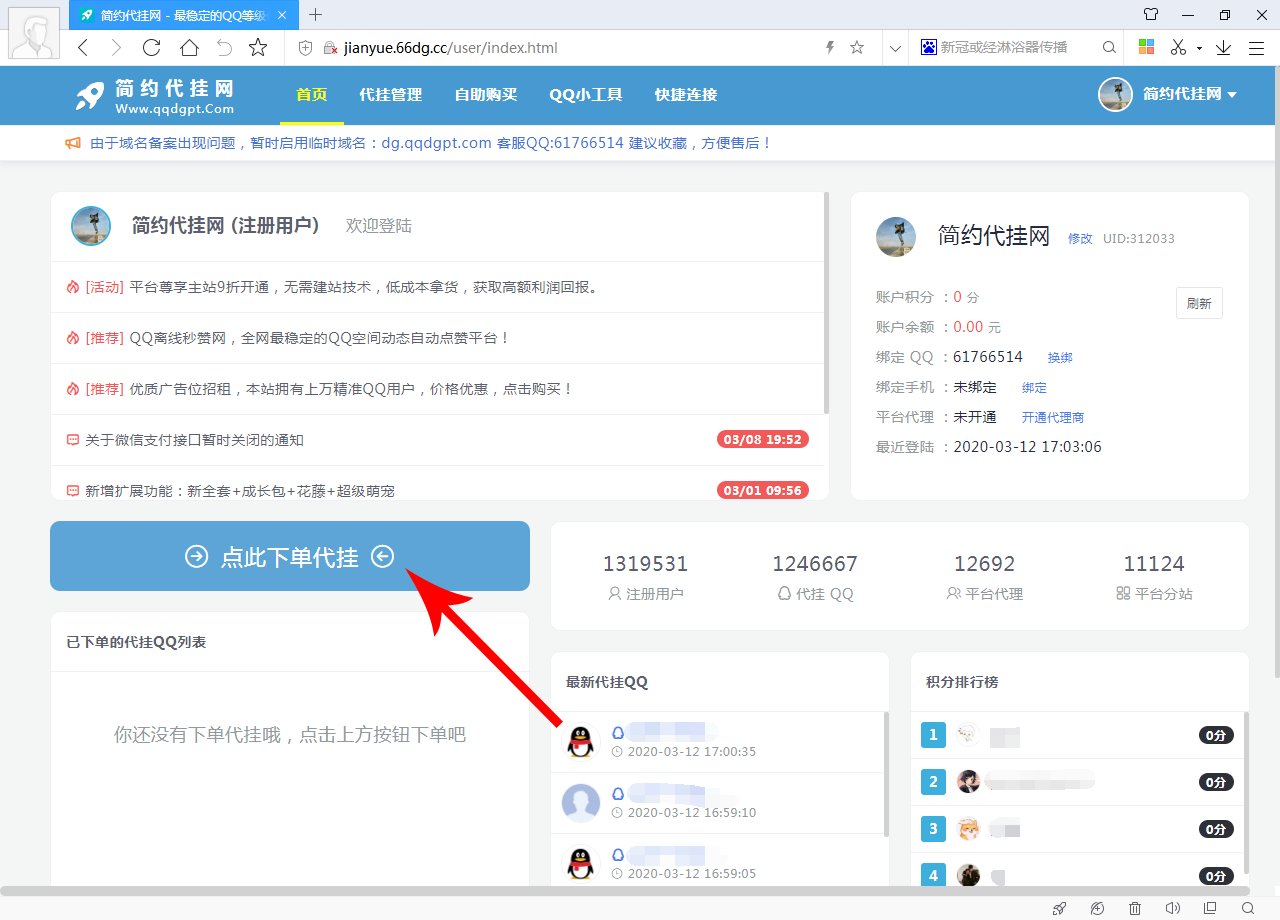
Task: Open a new tab with plus button
Action: point(316,14)
